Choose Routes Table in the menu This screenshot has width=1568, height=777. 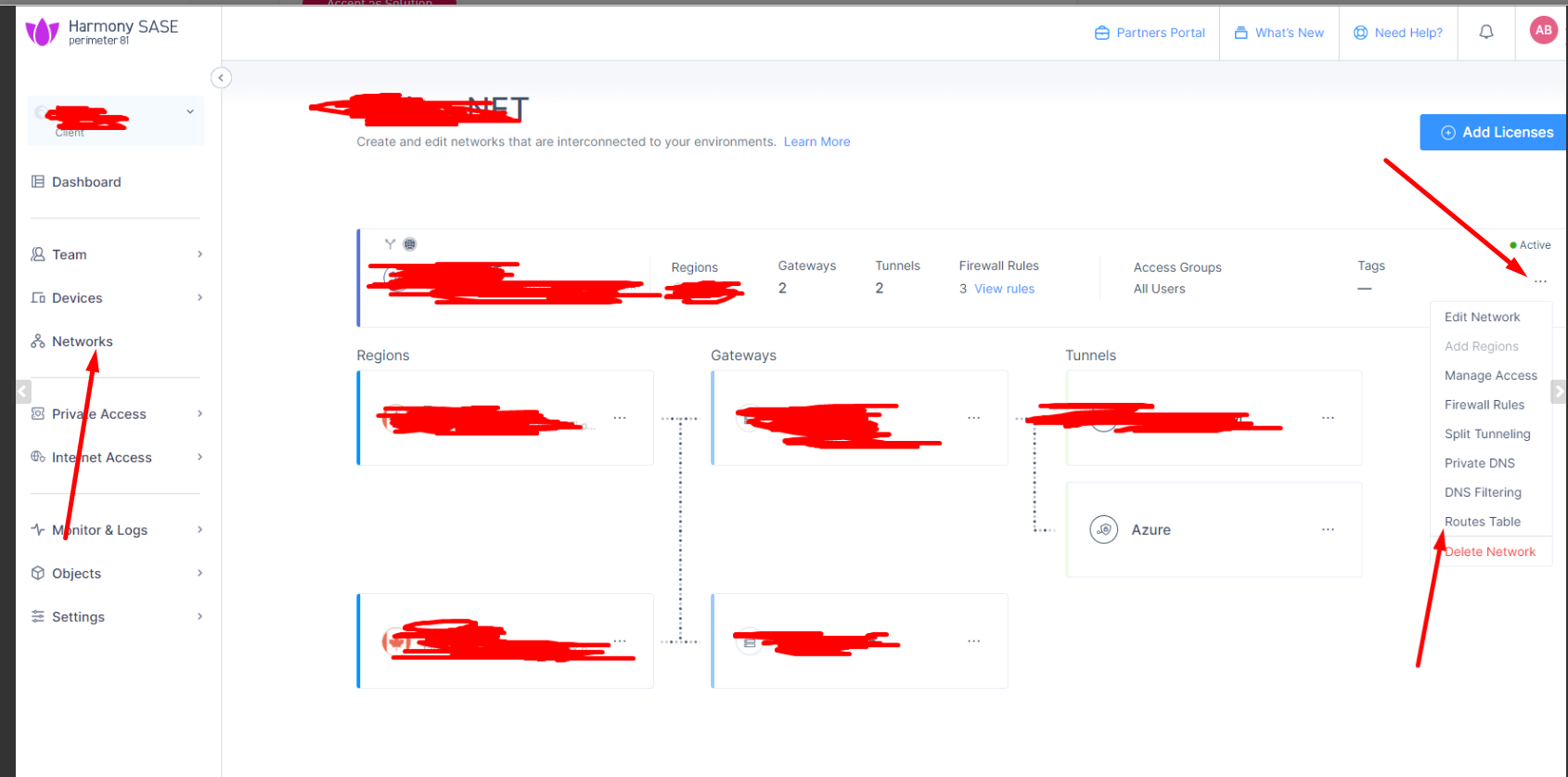coord(1482,522)
